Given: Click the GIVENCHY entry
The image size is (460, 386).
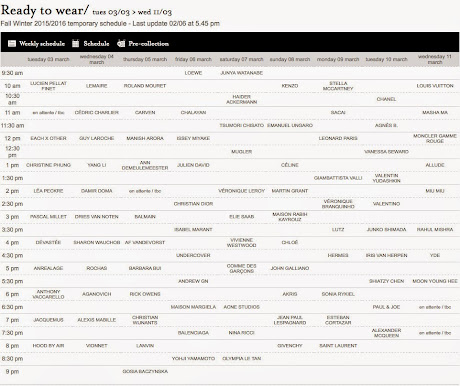Looking at the screenshot, I should 290,346.
